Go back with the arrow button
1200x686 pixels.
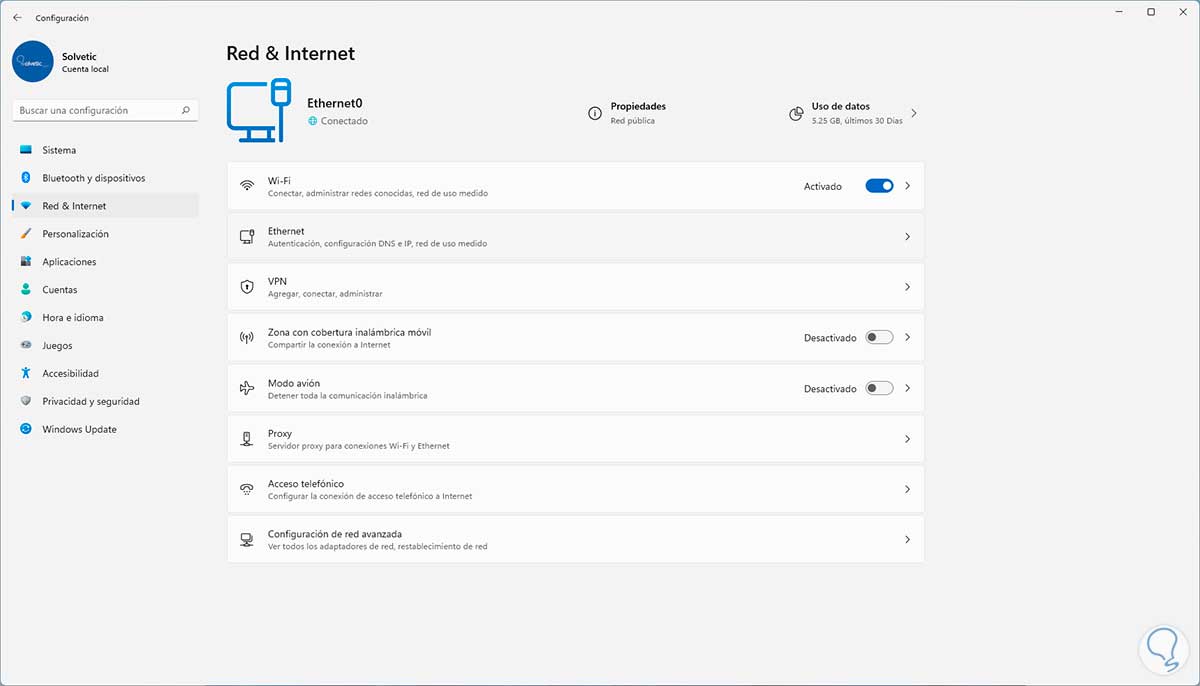(17, 18)
